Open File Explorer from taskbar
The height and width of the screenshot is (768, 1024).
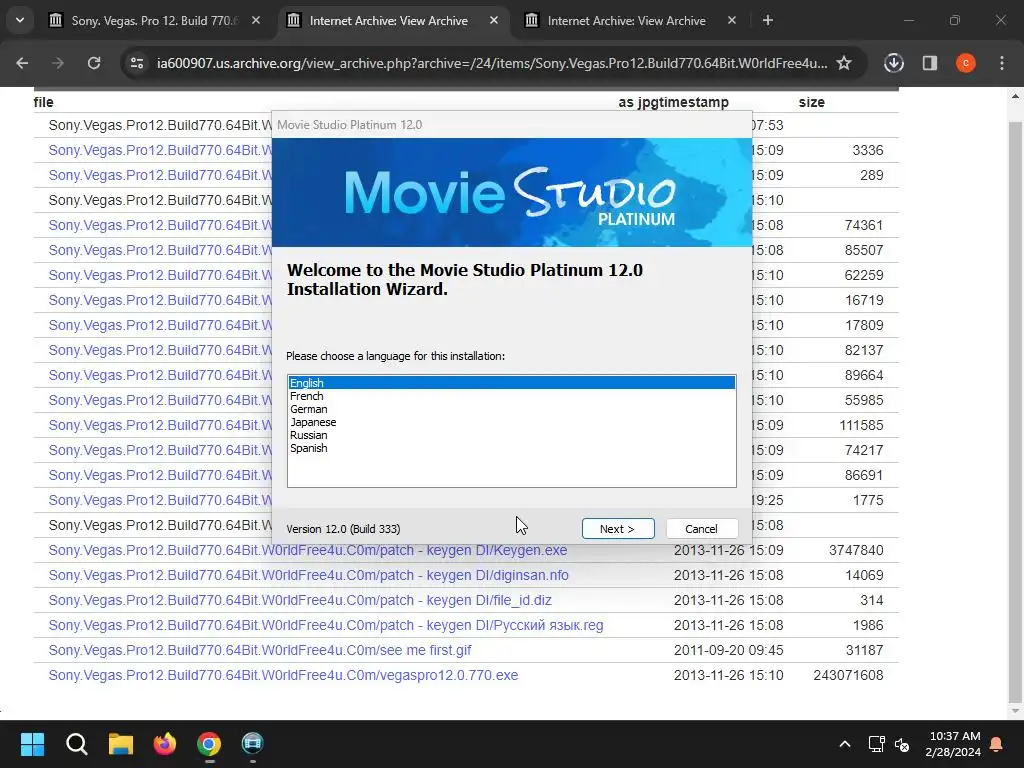point(121,744)
